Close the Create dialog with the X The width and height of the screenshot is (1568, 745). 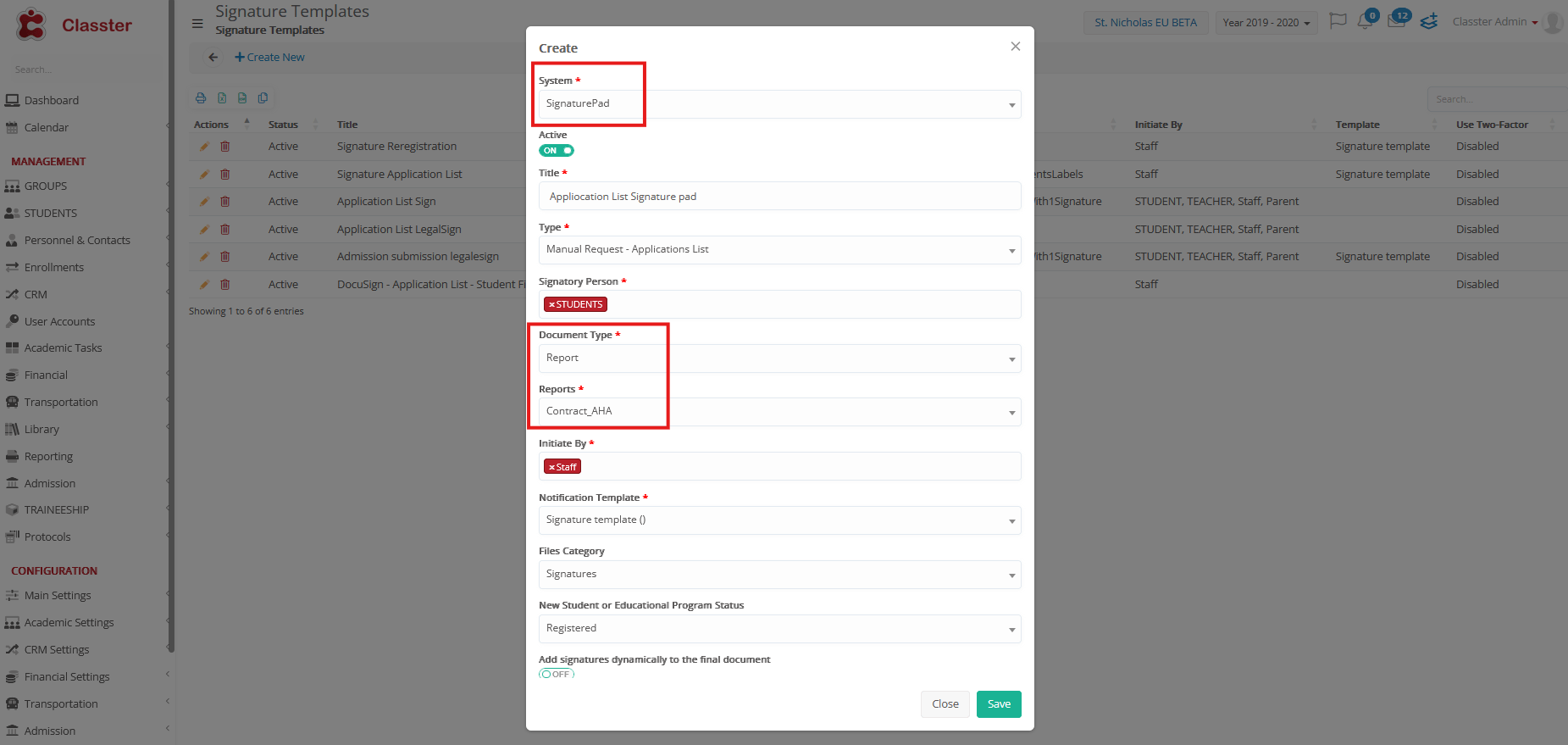(1015, 47)
